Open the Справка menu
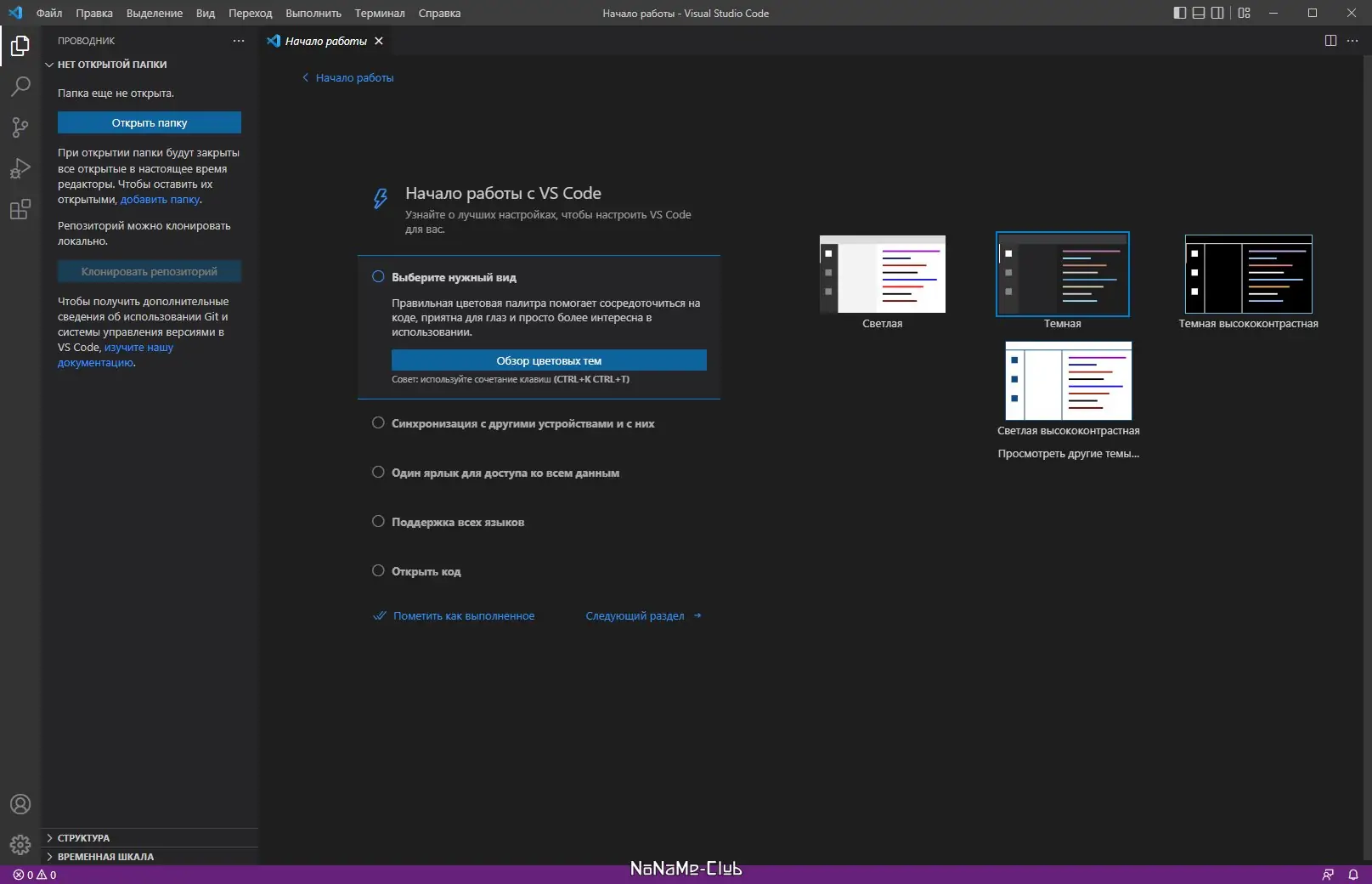Viewport: 1372px width, 884px height. click(440, 13)
